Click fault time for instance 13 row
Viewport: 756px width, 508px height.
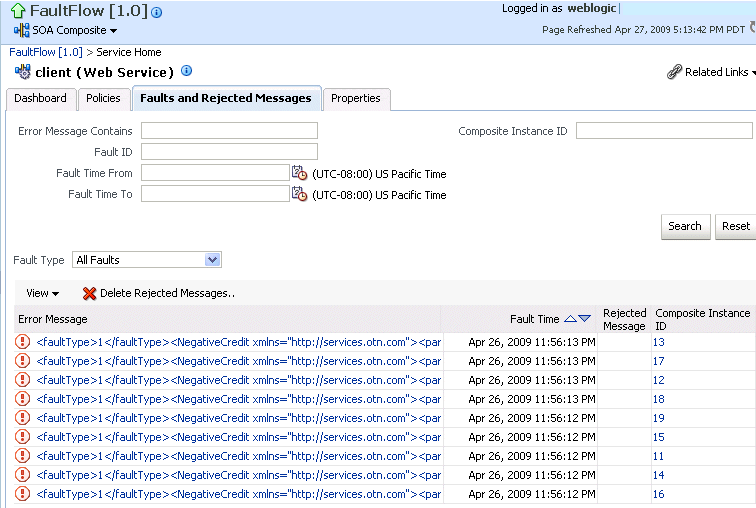click(532, 342)
